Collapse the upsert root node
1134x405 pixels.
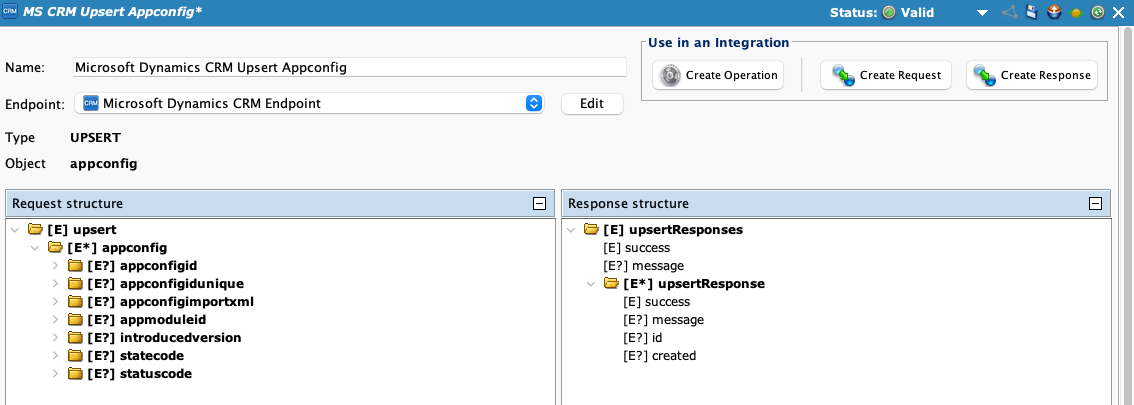15,229
